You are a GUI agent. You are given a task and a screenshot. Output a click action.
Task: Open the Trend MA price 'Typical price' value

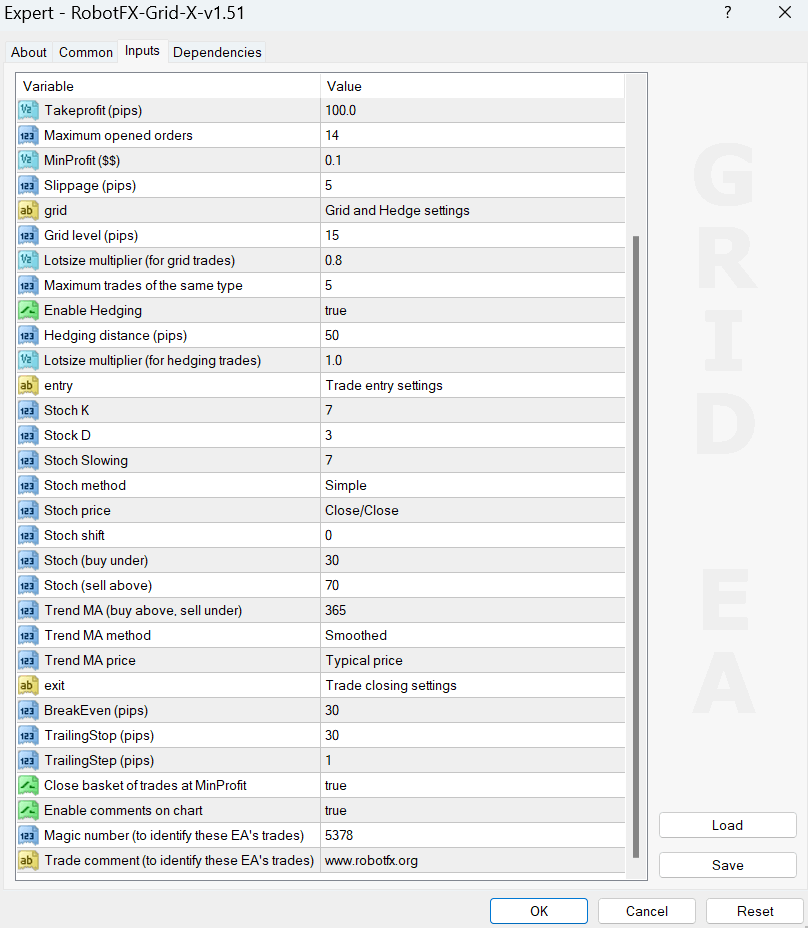click(472, 660)
